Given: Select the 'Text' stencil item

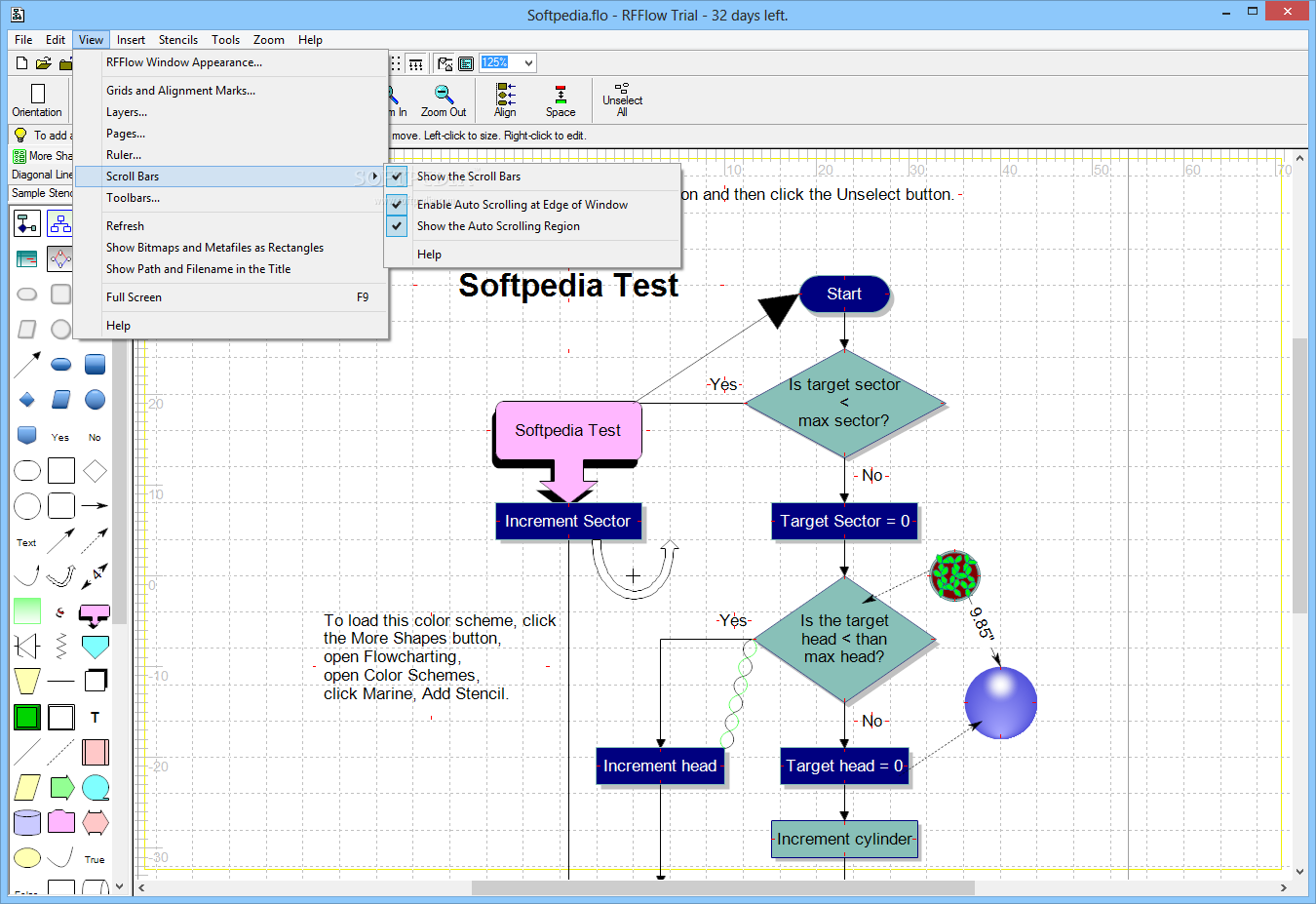Looking at the screenshot, I should (26, 542).
